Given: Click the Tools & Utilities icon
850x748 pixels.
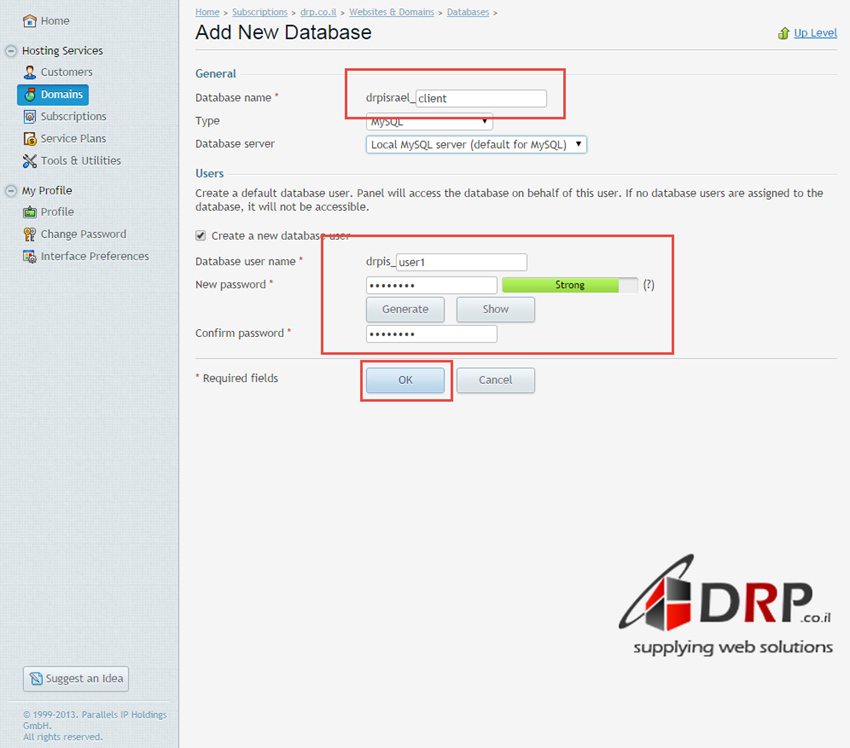Looking at the screenshot, I should (30, 161).
